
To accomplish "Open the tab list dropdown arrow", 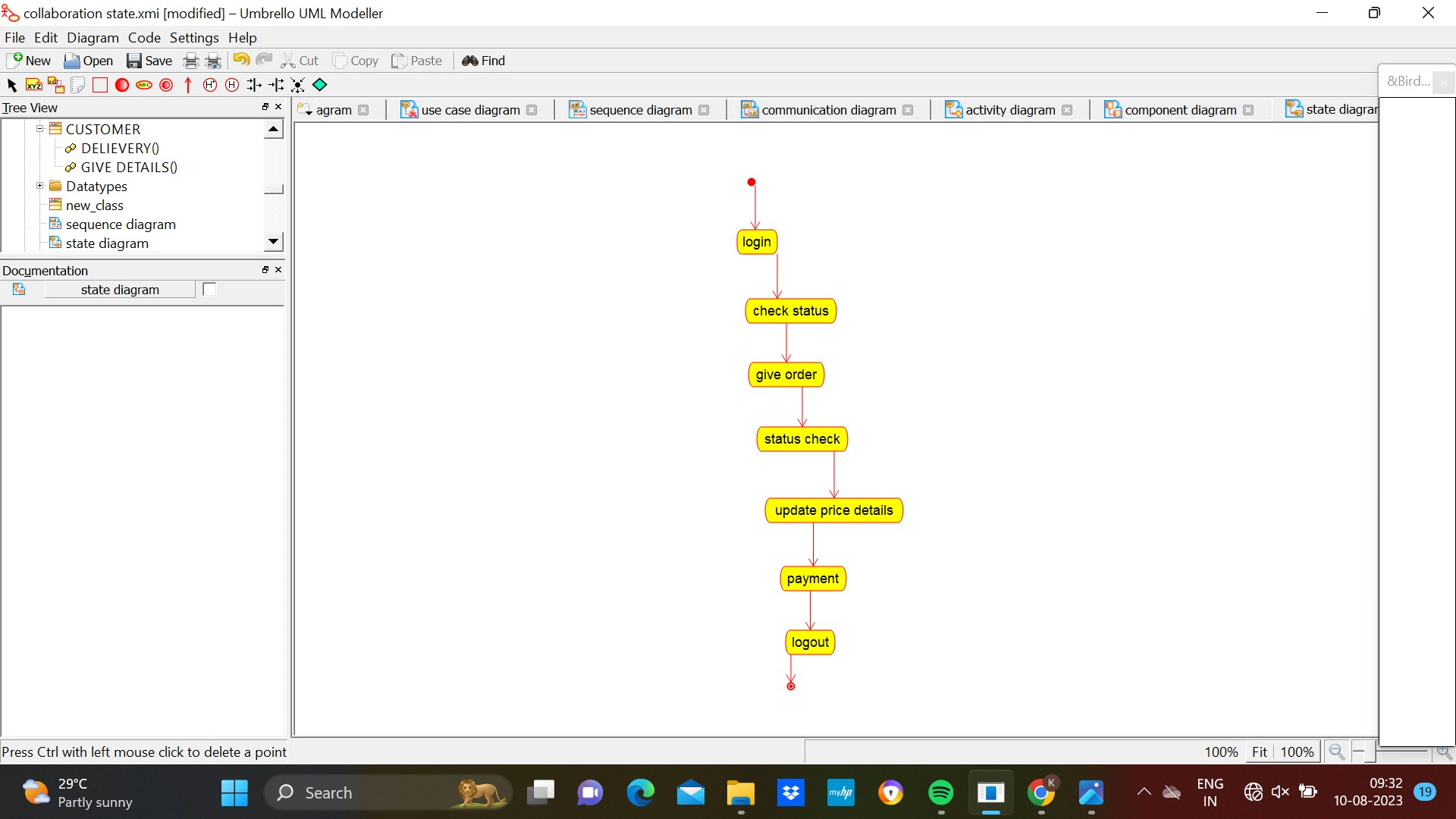I will [305, 111].
